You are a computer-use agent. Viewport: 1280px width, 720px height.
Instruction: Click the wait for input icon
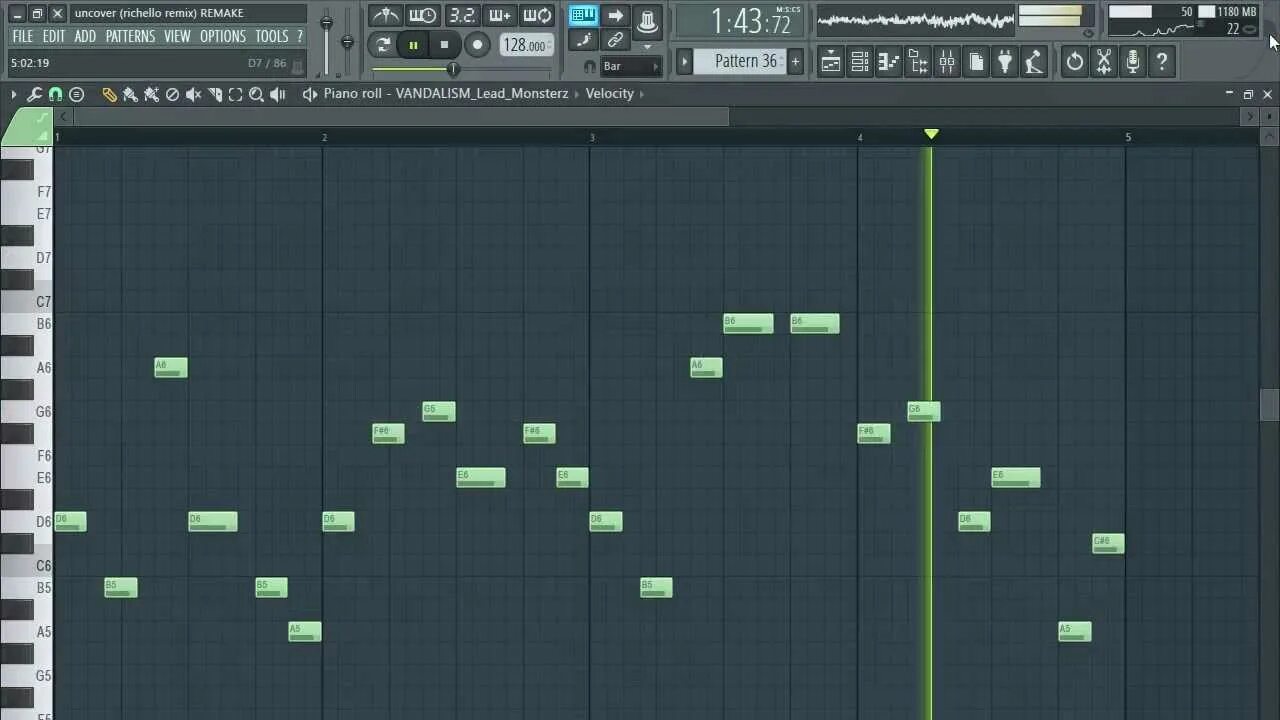point(423,15)
